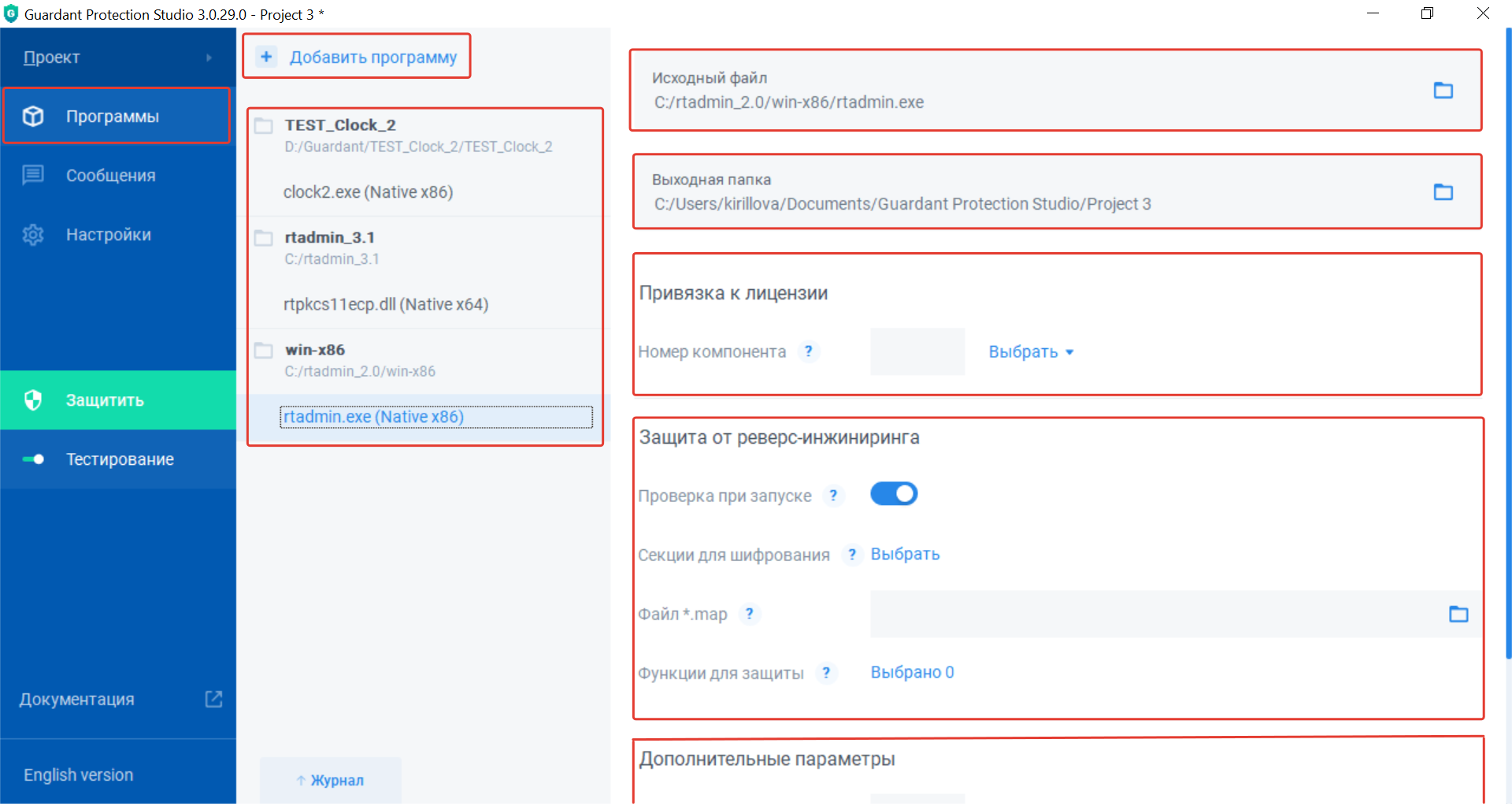Click the help icon next to Номер компонента

808,351
